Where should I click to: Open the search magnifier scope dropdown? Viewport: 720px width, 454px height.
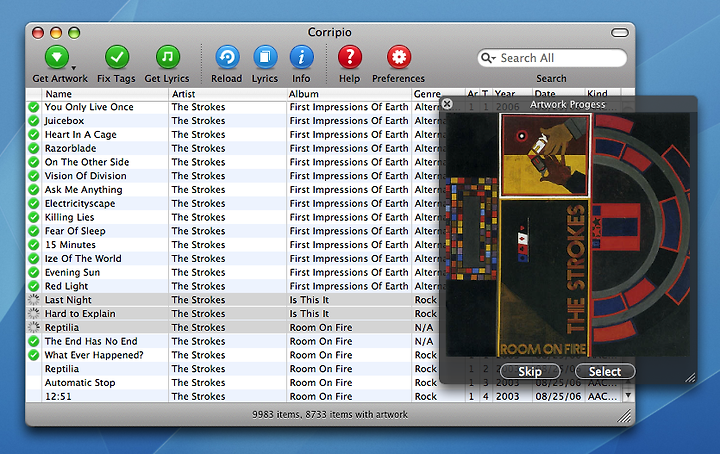[488, 58]
